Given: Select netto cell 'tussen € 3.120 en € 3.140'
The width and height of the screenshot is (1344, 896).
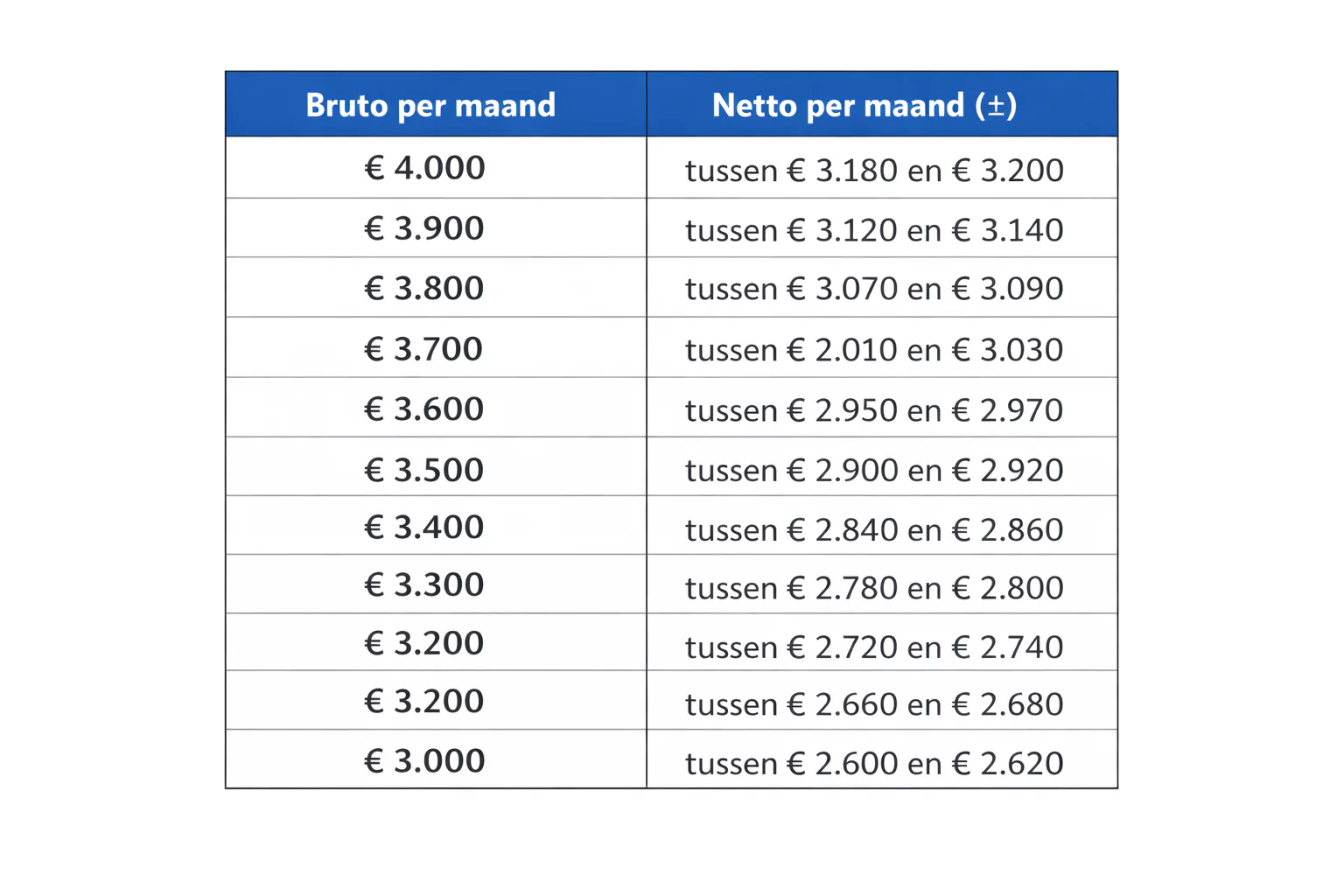Looking at the screenshot, I should 874,230.
